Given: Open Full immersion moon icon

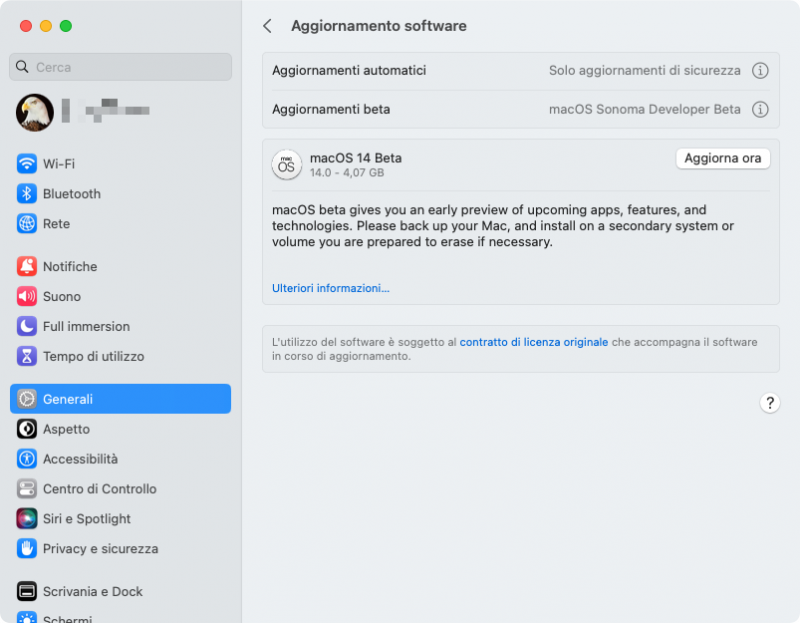Looking at the screenshot, I should pos(27,326).
